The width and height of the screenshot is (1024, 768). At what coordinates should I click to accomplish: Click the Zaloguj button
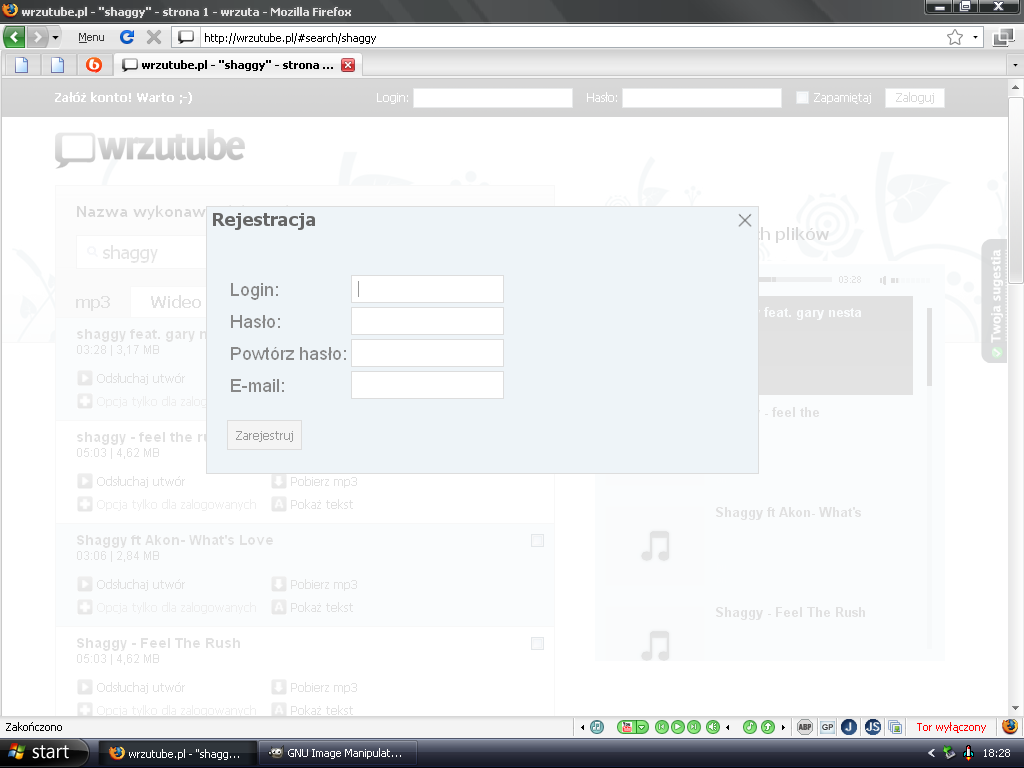(914, 98)
